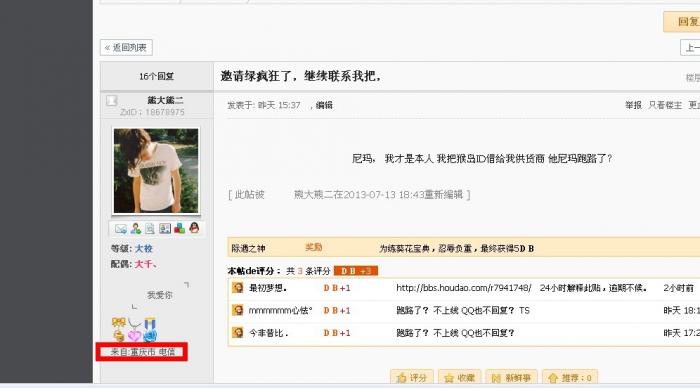Click the 评分 thumbs-up button
Screen dimensions: 700x388
click(x=412, y=377)
